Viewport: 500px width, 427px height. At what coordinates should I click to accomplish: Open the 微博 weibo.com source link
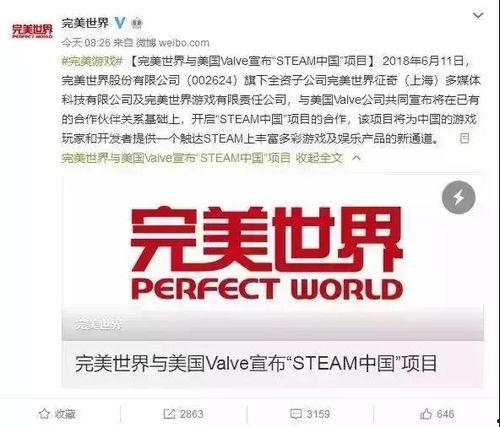coord(173,43)
